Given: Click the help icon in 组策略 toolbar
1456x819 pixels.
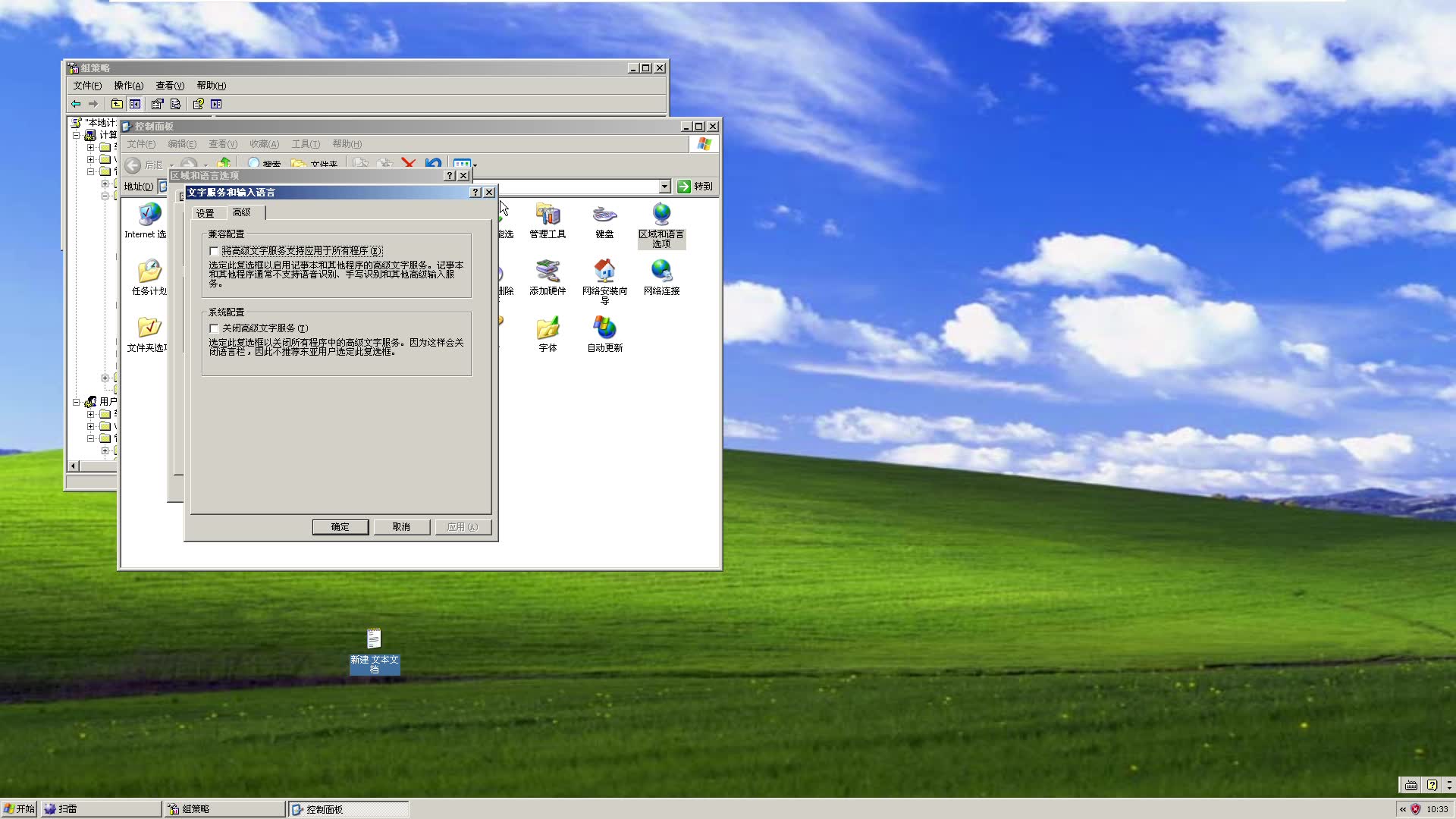Looking at the screenshot, I should pos(198,104).
